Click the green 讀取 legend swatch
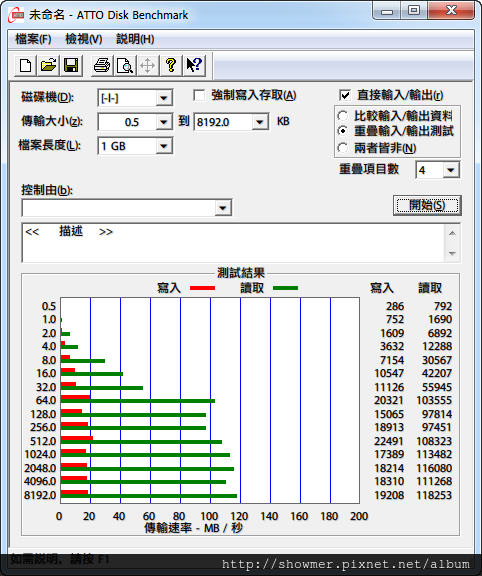482x576 pixels. point(285,288)
